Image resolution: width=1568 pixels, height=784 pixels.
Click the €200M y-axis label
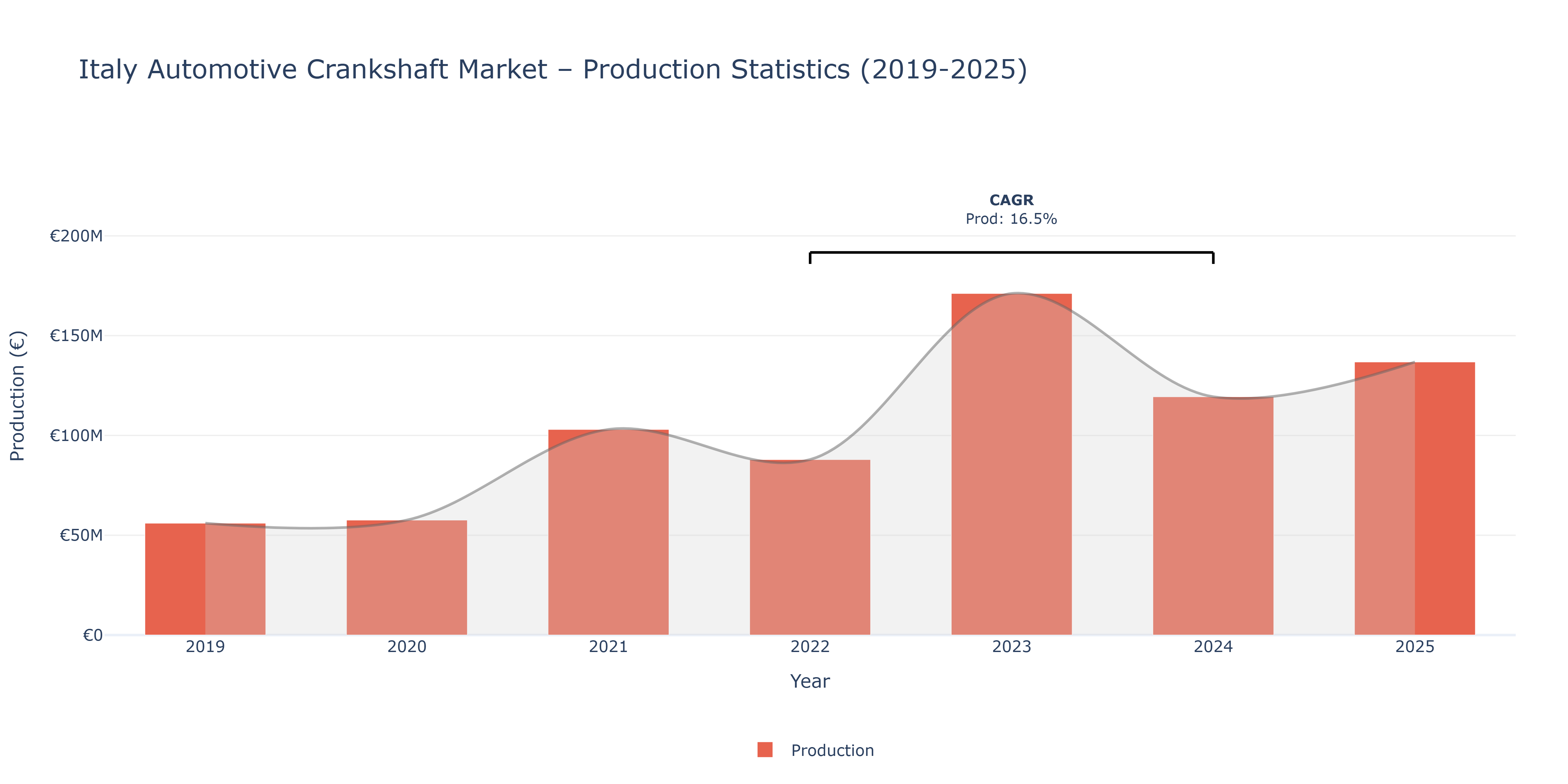[76, 236]
